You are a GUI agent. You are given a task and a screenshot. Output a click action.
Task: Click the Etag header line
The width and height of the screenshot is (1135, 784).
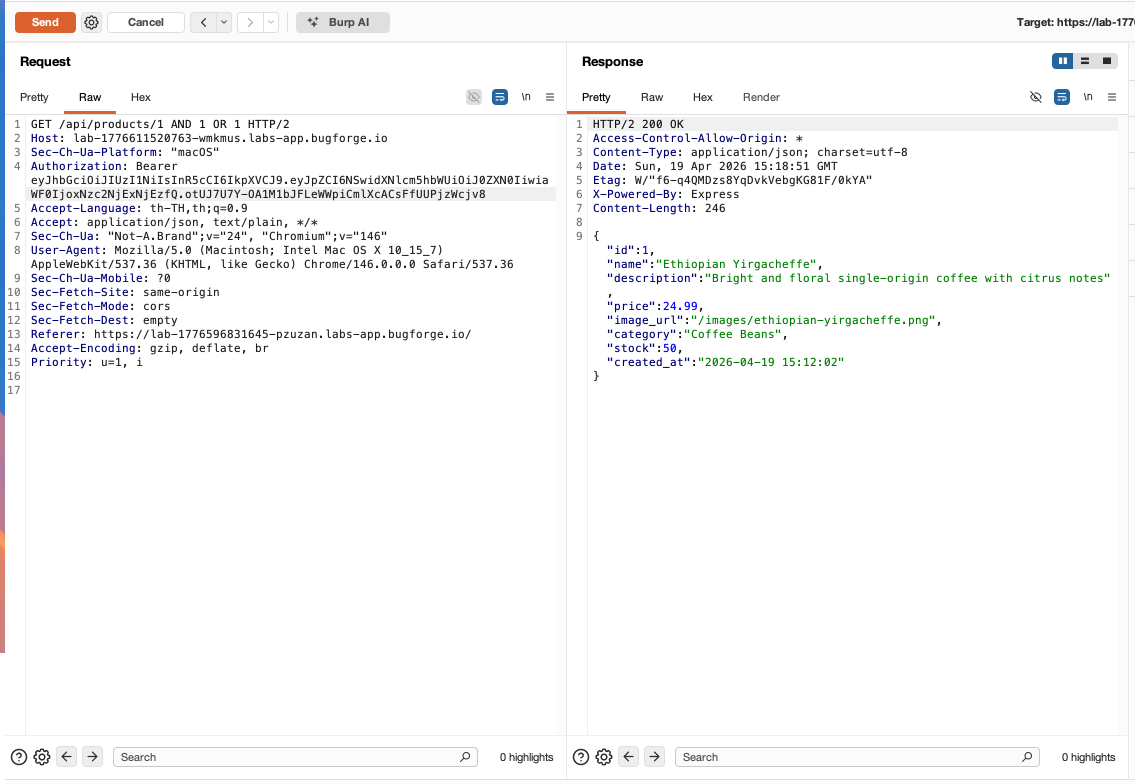(x=733, y=180)
